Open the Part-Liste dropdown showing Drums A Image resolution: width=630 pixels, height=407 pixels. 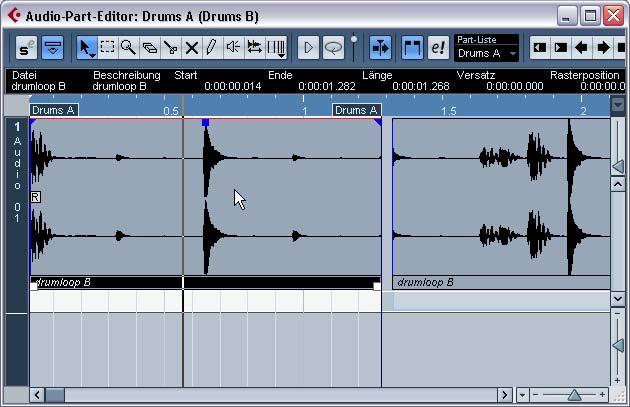pos(486,53)
